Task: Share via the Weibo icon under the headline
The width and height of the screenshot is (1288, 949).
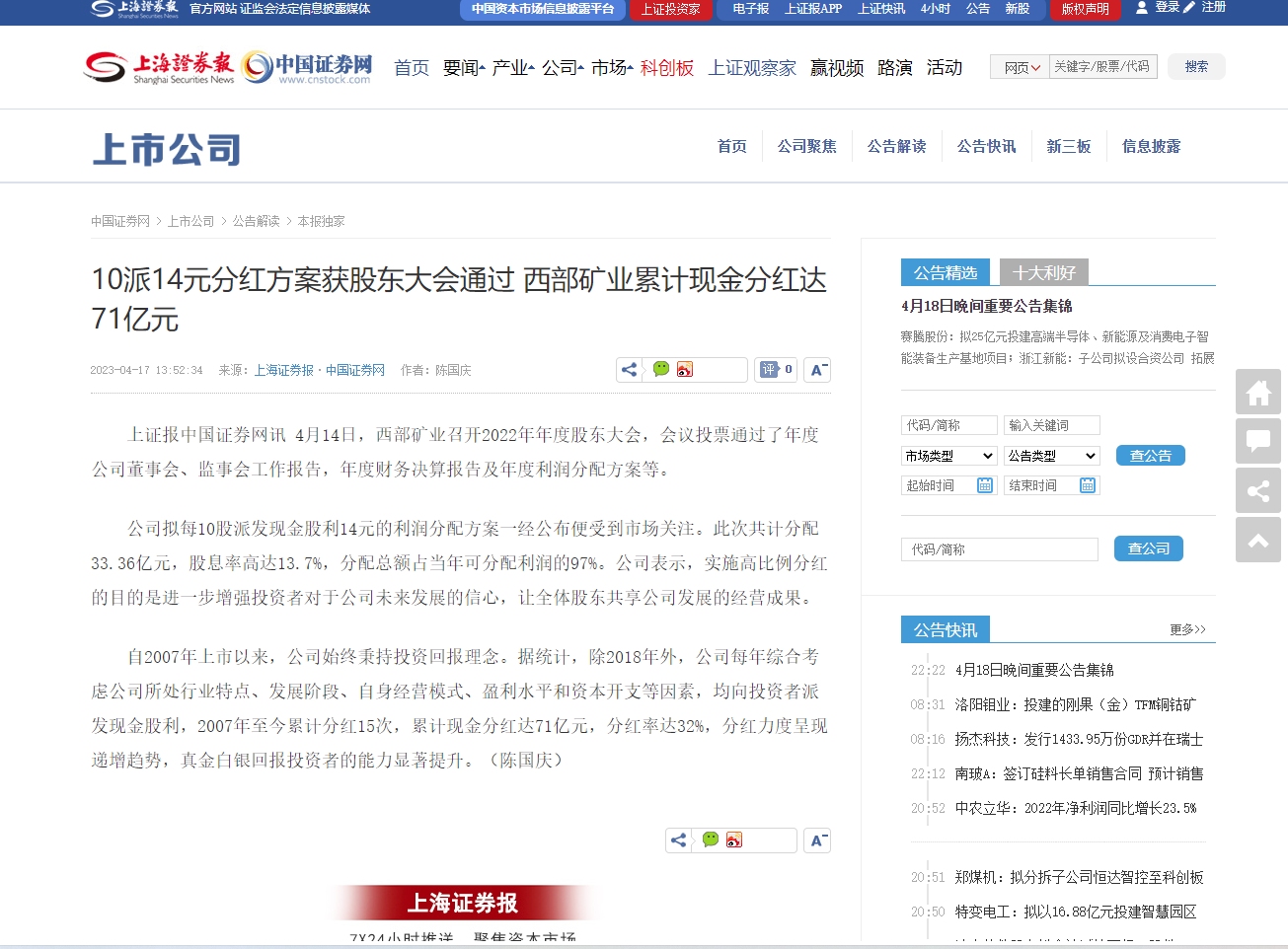Action: pyautogui.click(x=685, y=369)
